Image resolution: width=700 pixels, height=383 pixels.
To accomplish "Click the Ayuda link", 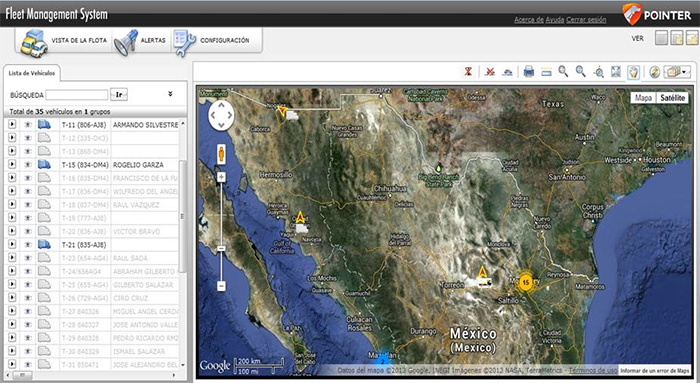I will pyautogui.click(x=554, y=20).
